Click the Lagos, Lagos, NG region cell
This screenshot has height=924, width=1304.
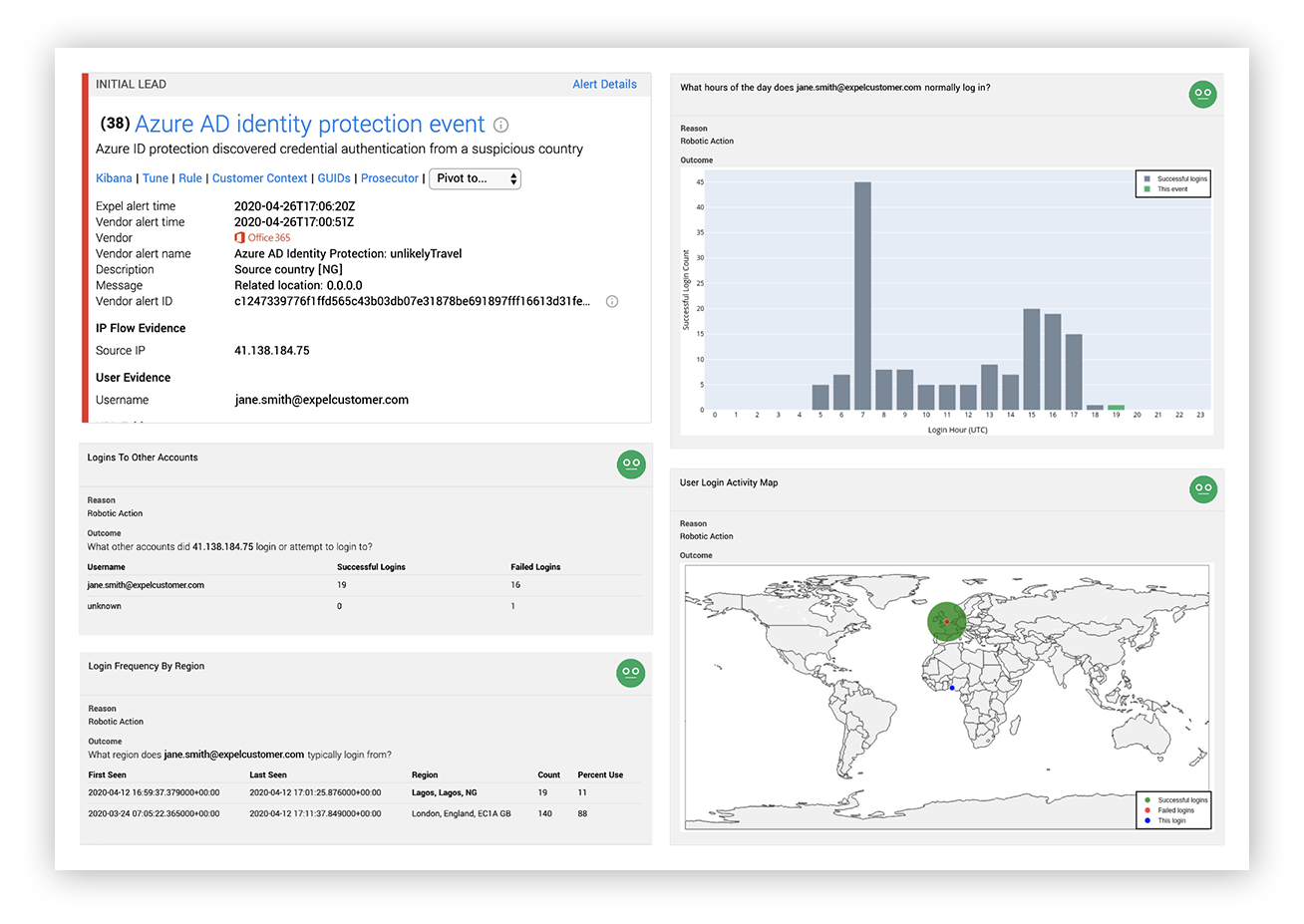(445, 793)
